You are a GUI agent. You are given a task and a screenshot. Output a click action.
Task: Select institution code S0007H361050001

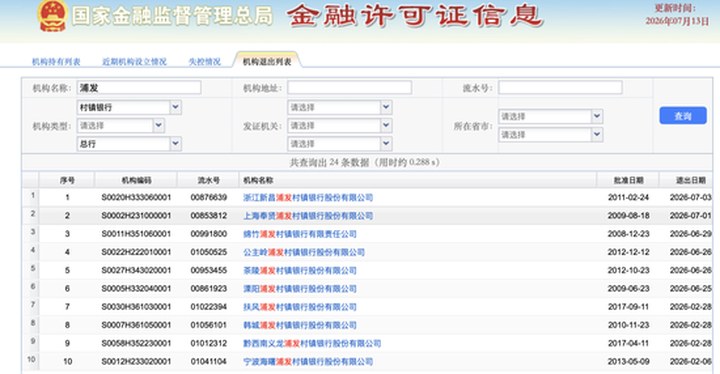[x=136, y=325]
